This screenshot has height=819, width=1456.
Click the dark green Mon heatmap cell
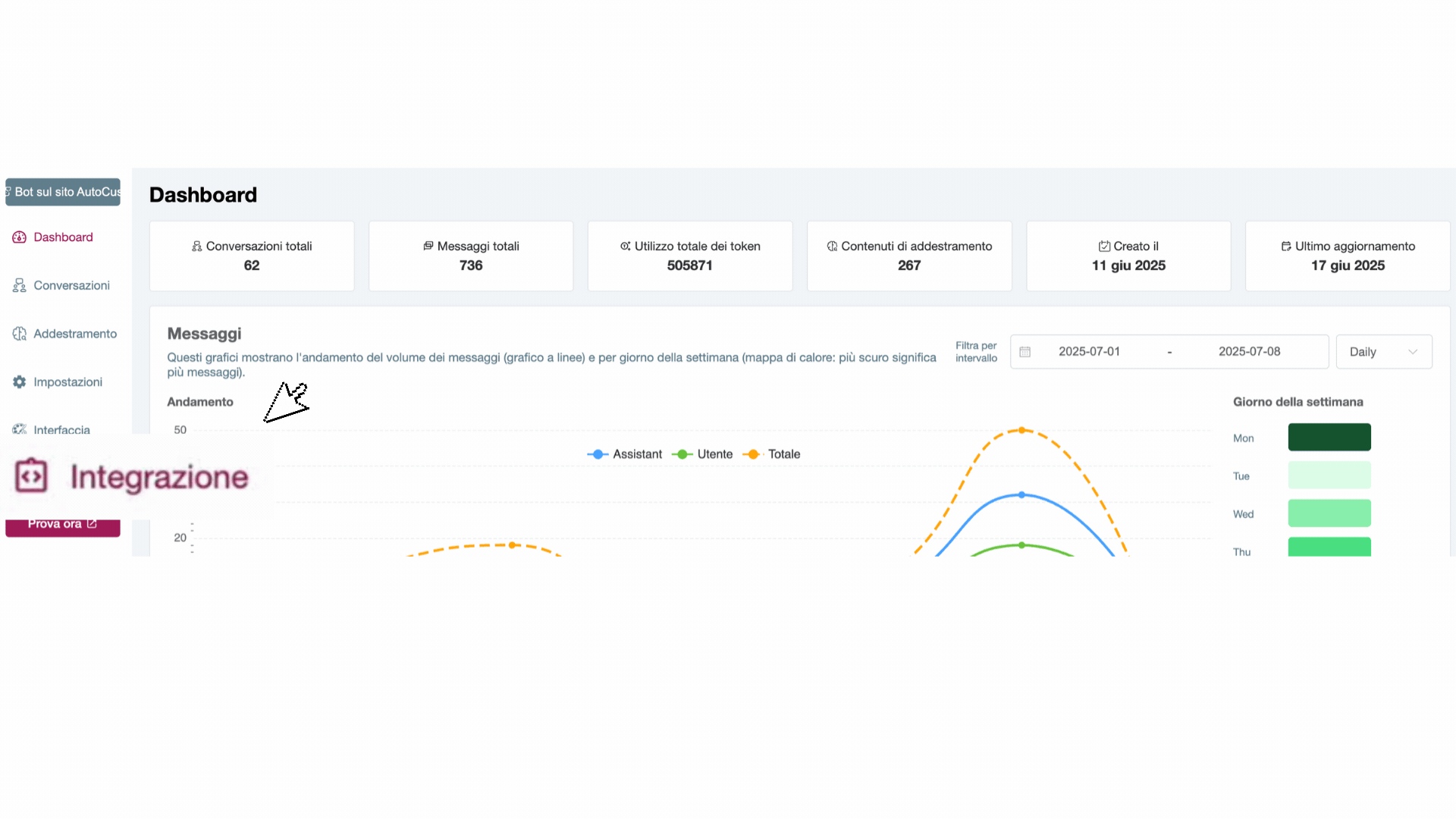coord(1329,438)
